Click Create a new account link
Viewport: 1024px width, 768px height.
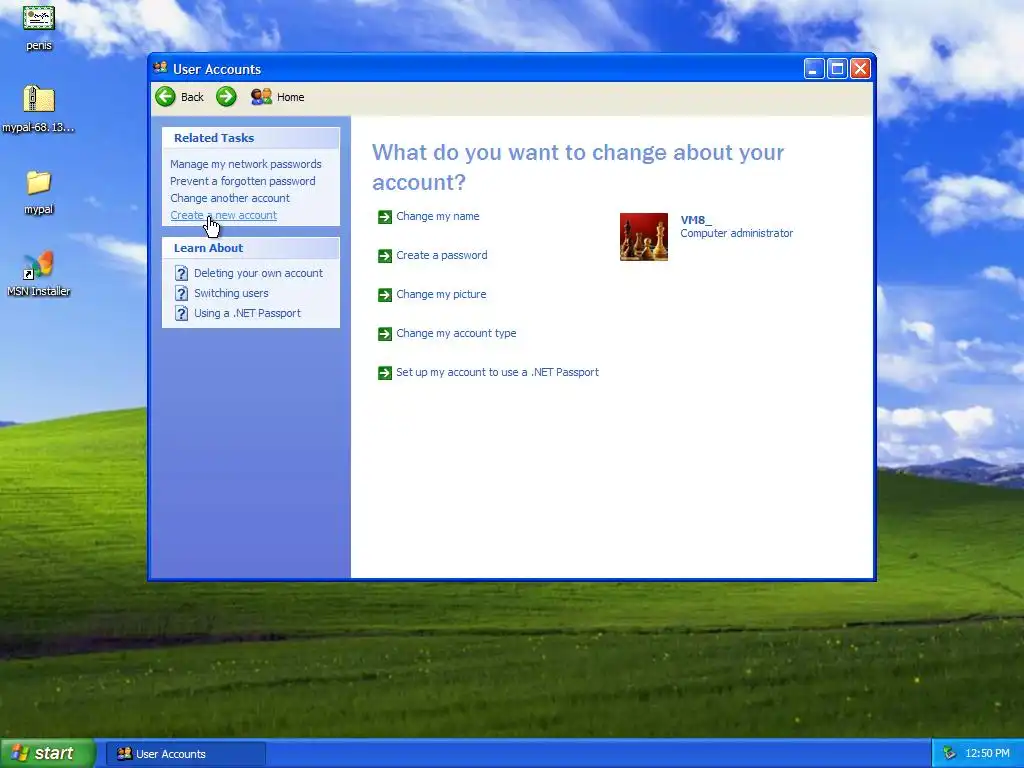point(223,215)
